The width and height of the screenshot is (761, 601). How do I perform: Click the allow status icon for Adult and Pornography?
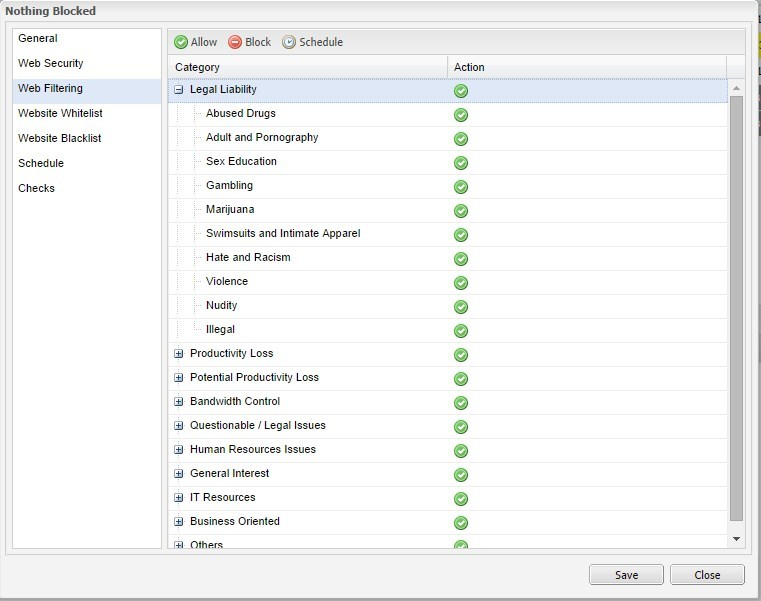pos(461,139)
